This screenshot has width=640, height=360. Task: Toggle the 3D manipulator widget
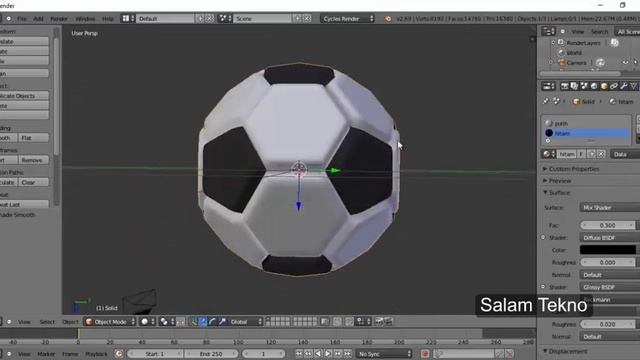[193, 322]
